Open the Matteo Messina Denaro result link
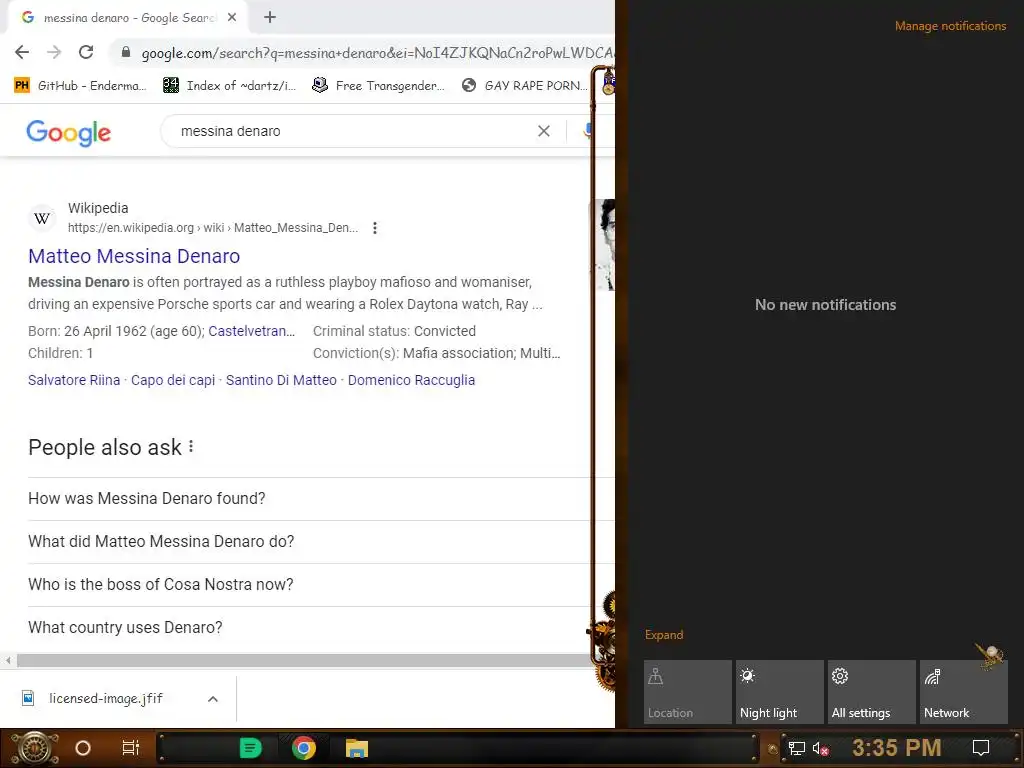1024x768 pixels. pos(134,256)
